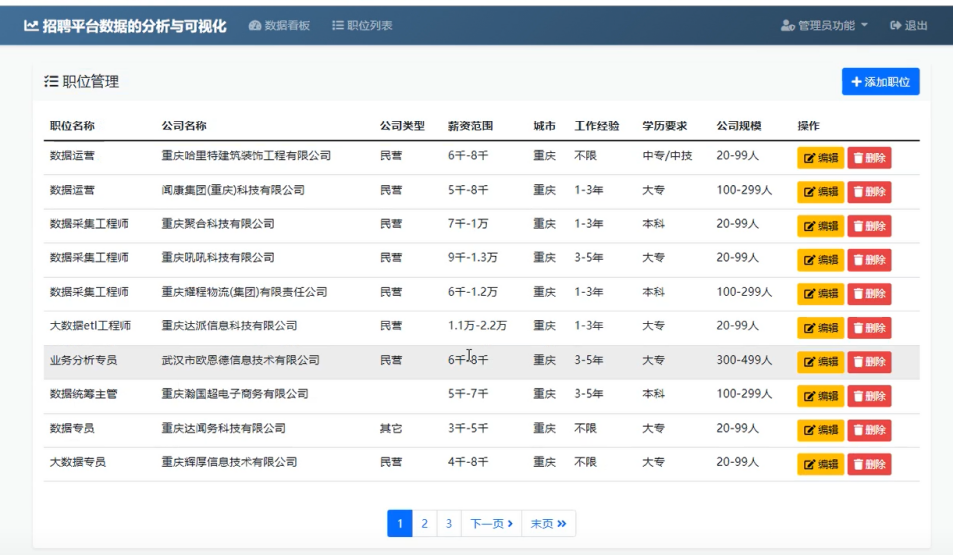Edit the 重庆吼吼科技有限公司 job
953x555 pixels.
click(821, 260)
